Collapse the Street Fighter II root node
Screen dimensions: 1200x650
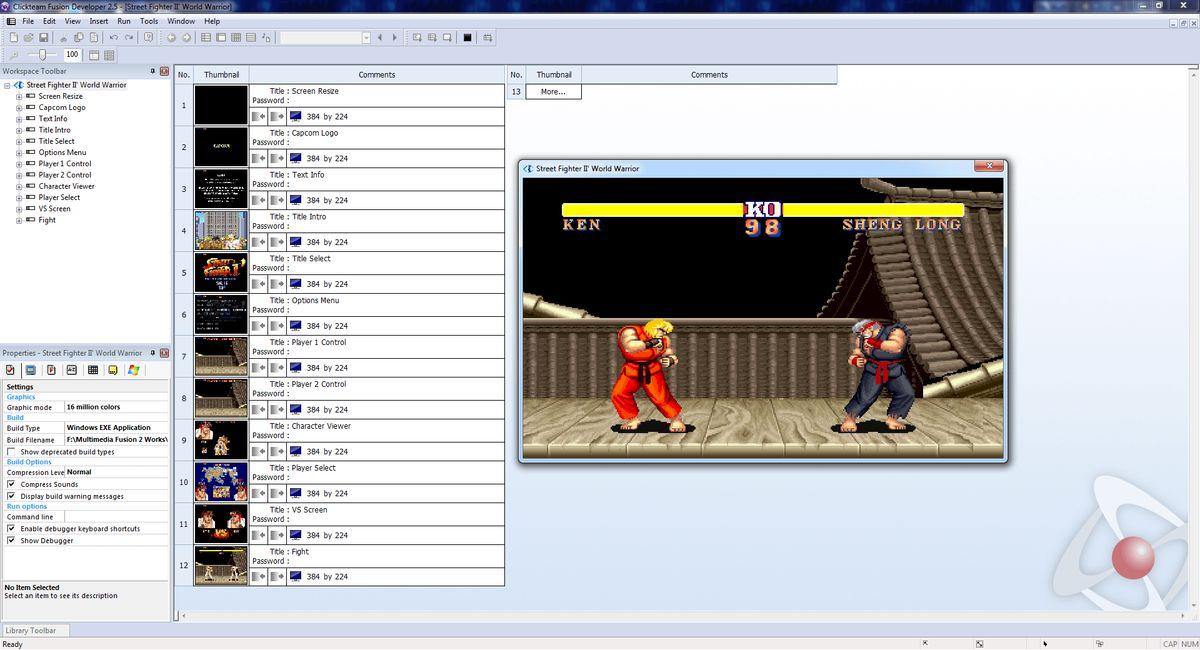(7, 85)
